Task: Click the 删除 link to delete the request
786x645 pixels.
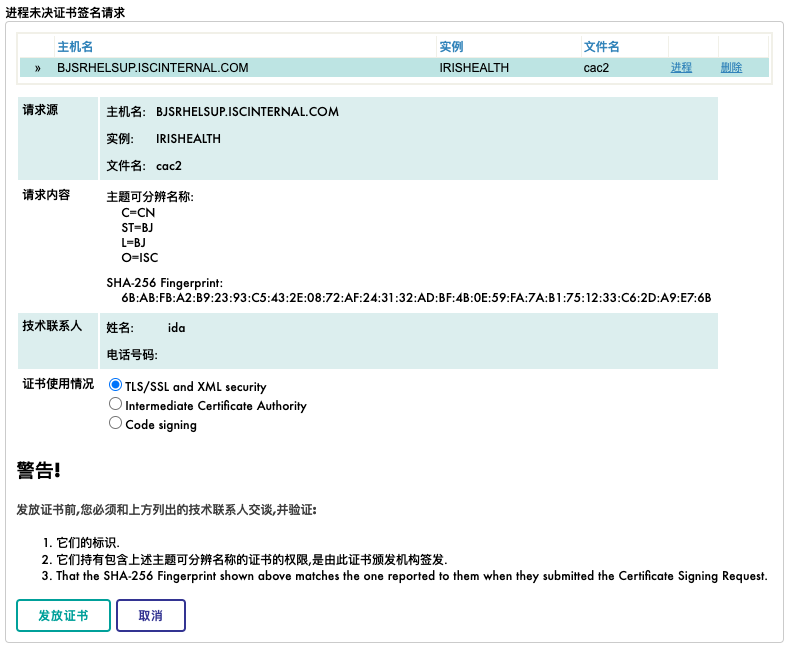Action: (x=731, y=68)
